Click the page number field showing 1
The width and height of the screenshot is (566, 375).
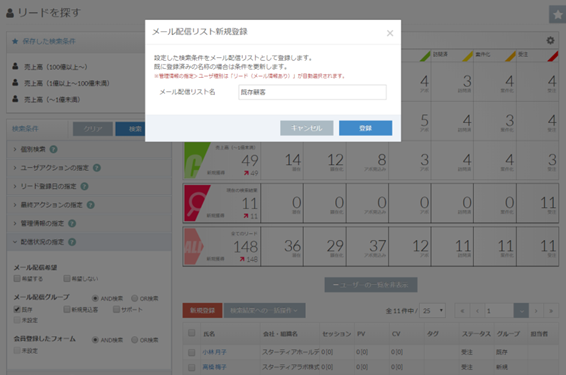(499, 310)
